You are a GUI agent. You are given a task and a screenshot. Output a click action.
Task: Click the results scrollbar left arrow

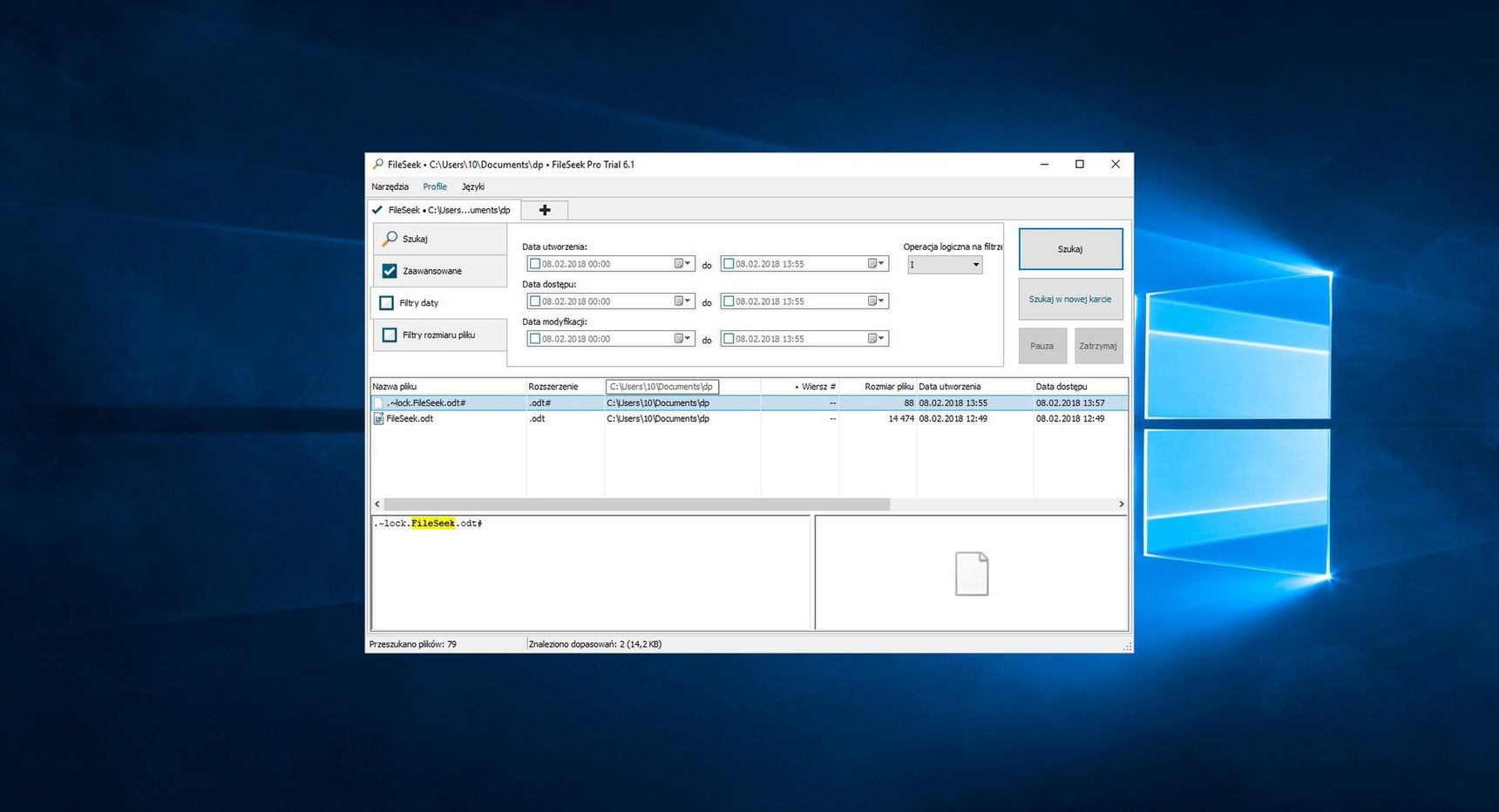377,504
